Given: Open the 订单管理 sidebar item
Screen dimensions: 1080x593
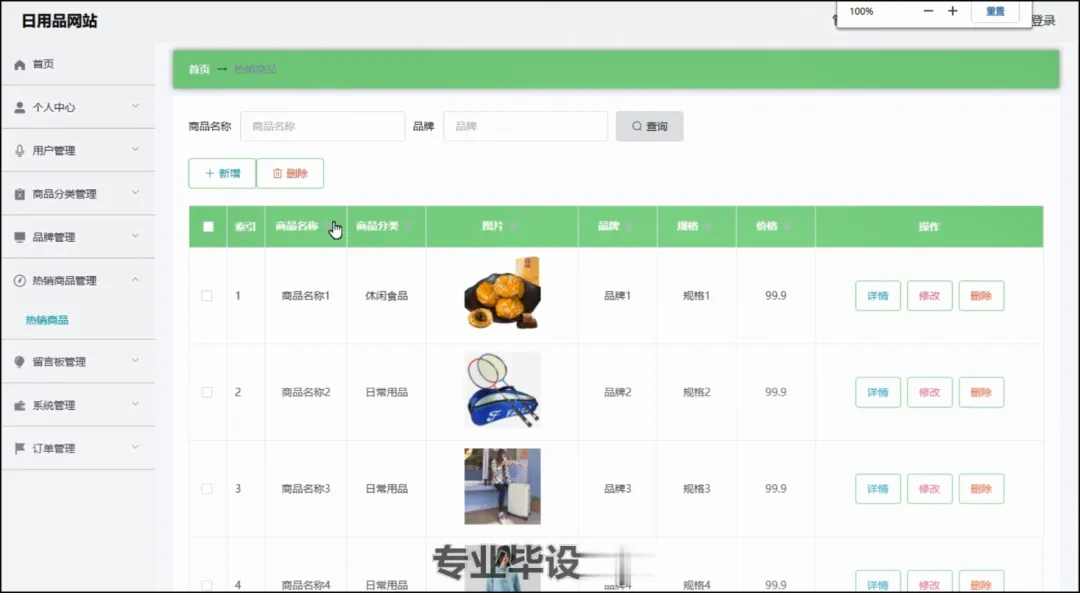Looking at the screenshot, I should click(x=78, y=448).
